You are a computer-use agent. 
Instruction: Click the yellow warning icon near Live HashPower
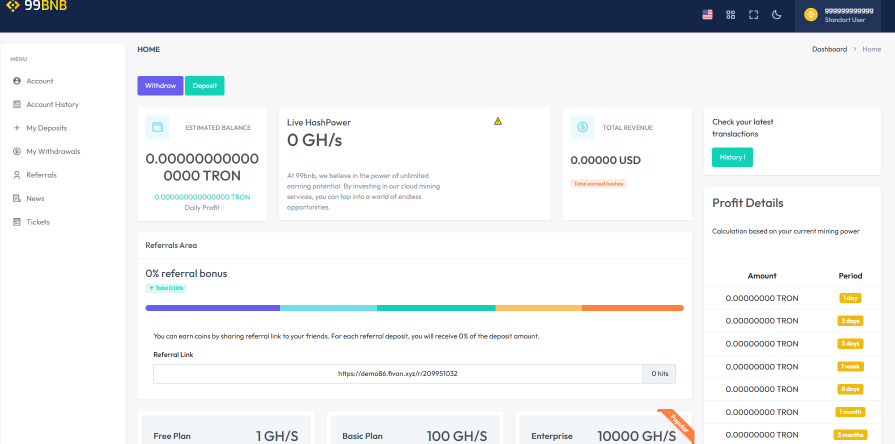pyautogui.click(x=498, y=121)
